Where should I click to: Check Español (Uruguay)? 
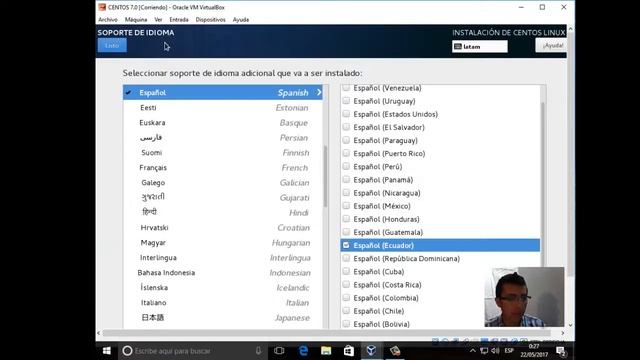pyautogui.click(x=346, y=101)
